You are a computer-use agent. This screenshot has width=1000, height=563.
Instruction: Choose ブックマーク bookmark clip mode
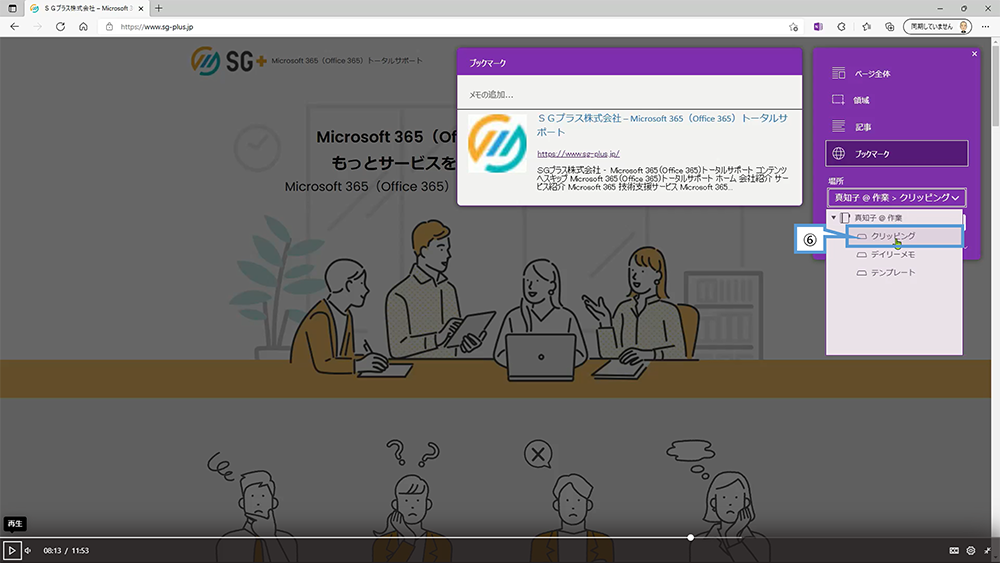[x=897, y=154]
